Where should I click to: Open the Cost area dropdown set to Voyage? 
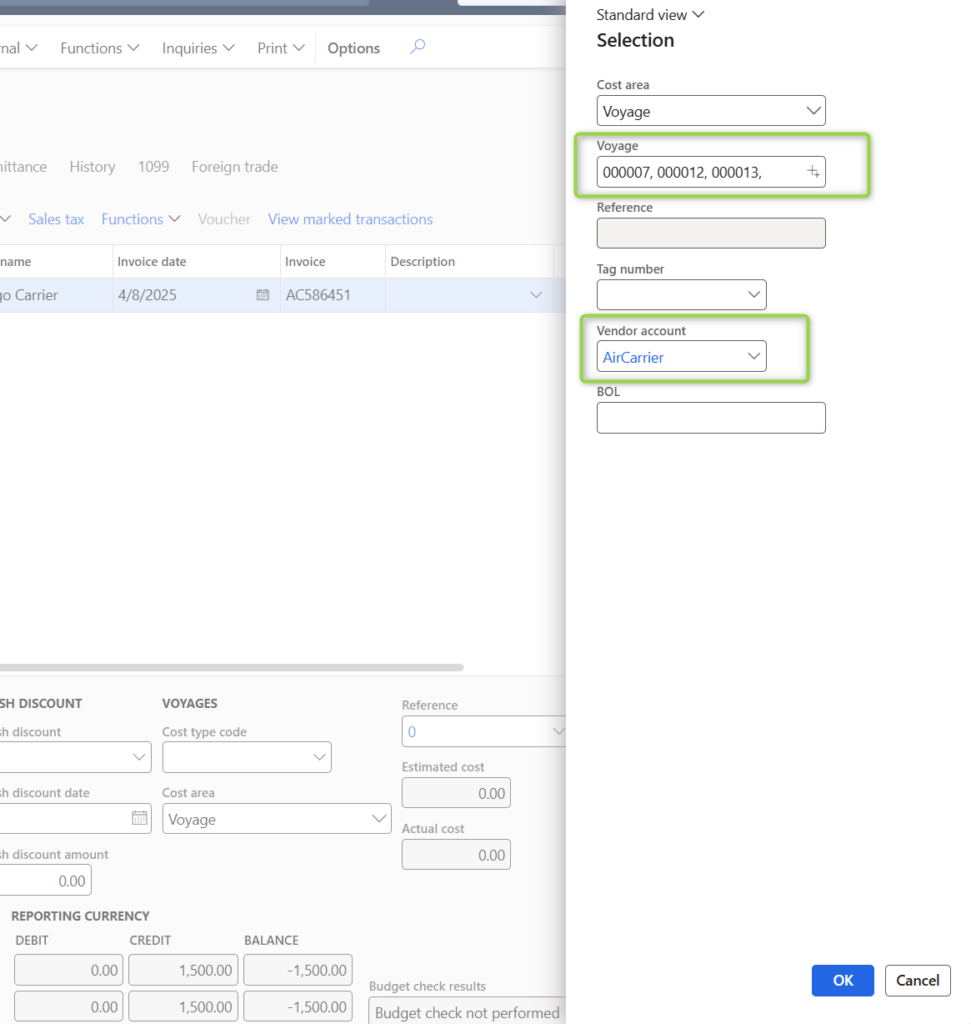813,110
